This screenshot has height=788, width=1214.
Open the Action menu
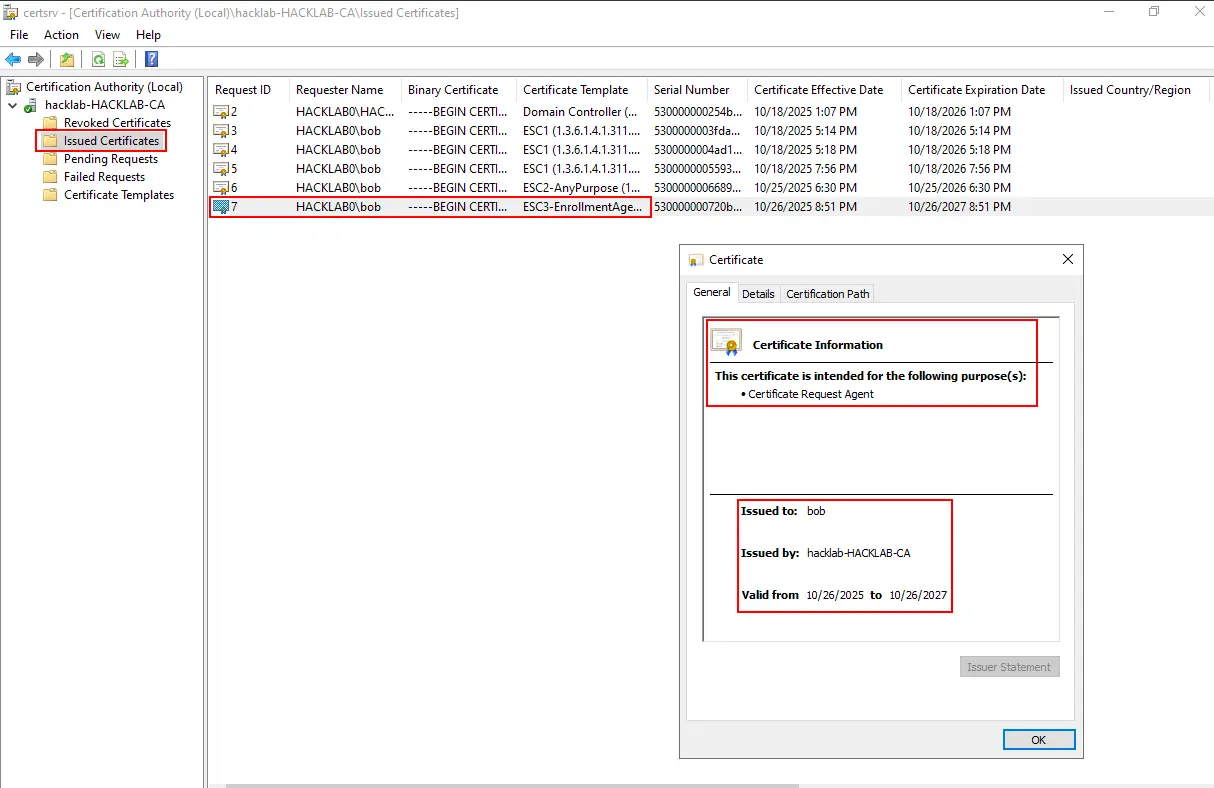coord(61,35)
